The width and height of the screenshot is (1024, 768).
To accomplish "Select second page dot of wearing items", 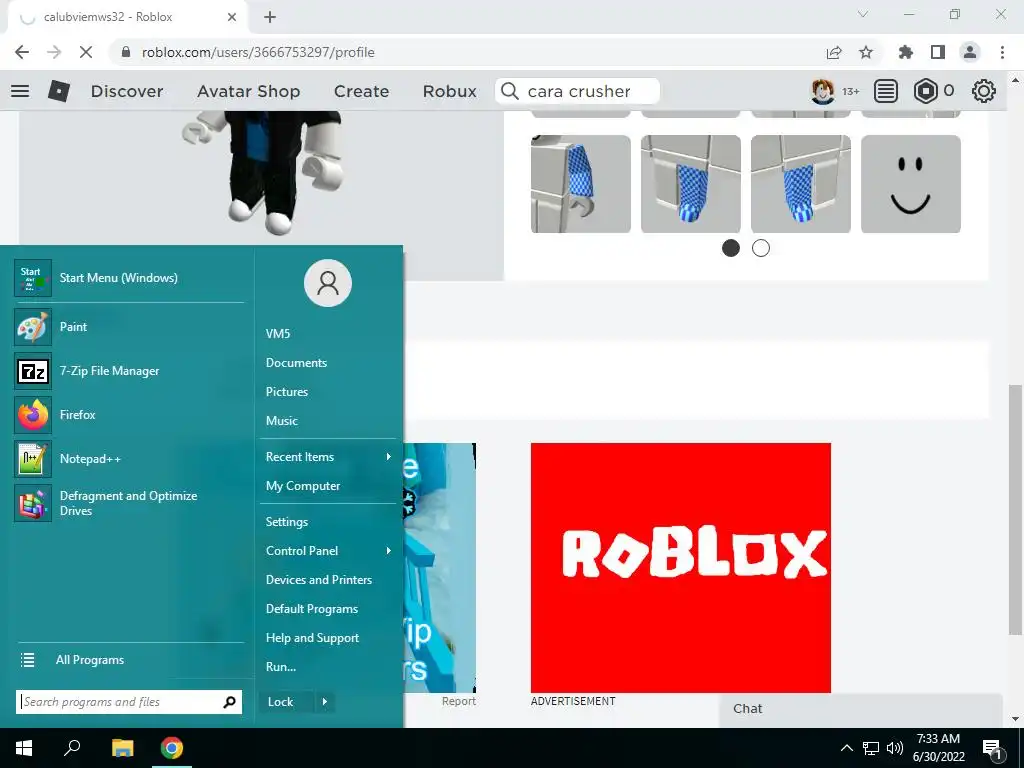I will click(761, 248).
